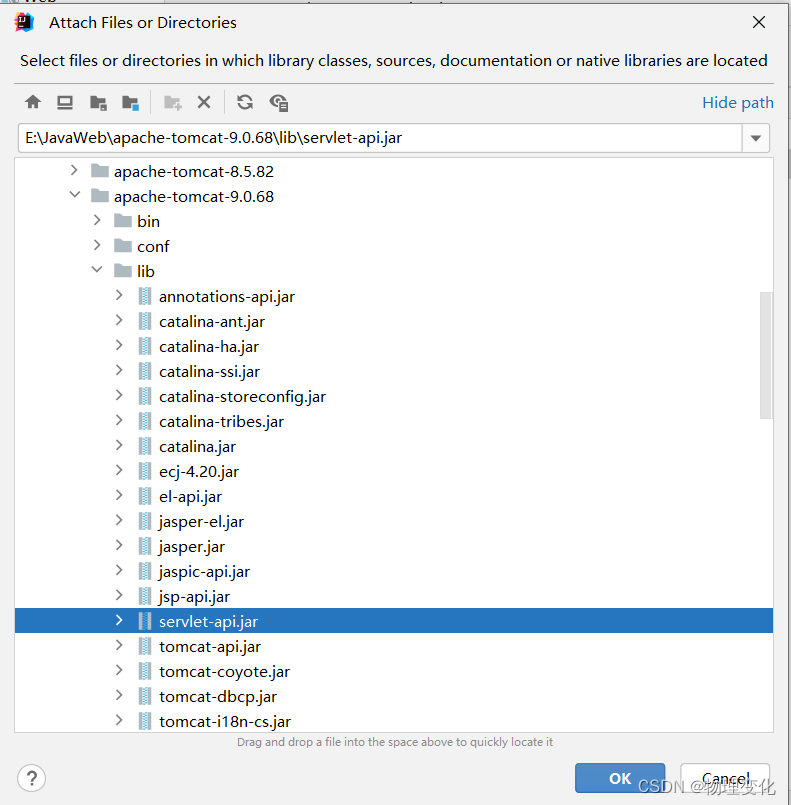
Task: Click the jar icon beside tomcat-api.jar
Action: pyautogui.click(x=145, y=646)
